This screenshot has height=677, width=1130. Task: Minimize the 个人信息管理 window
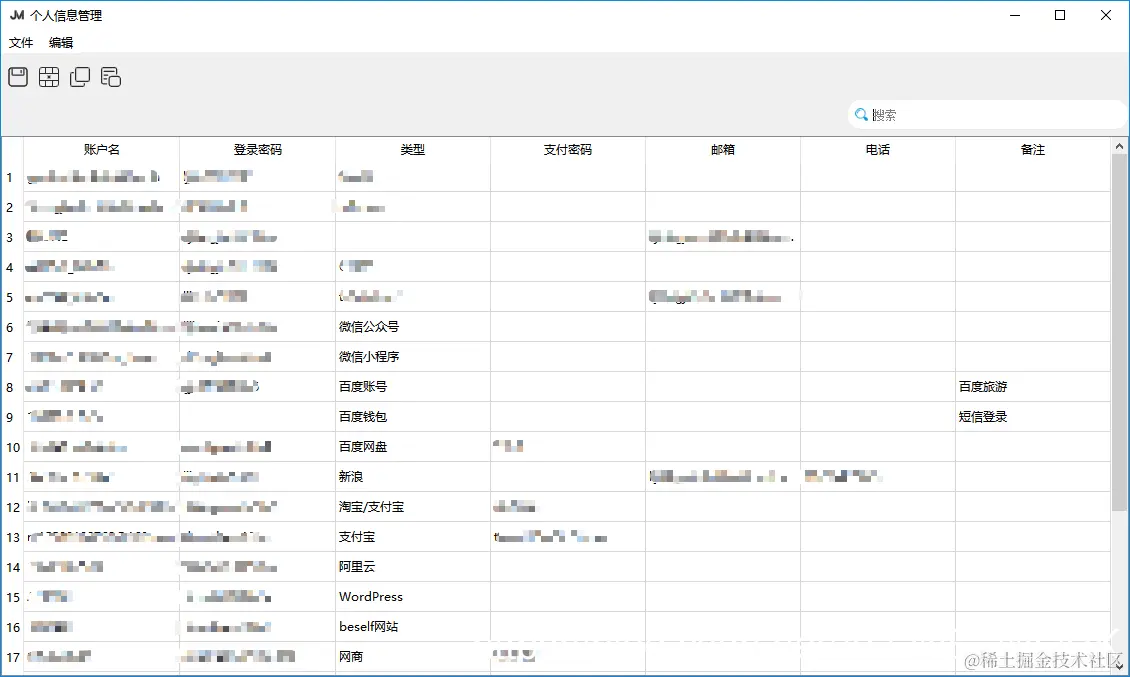point(1015,15)
